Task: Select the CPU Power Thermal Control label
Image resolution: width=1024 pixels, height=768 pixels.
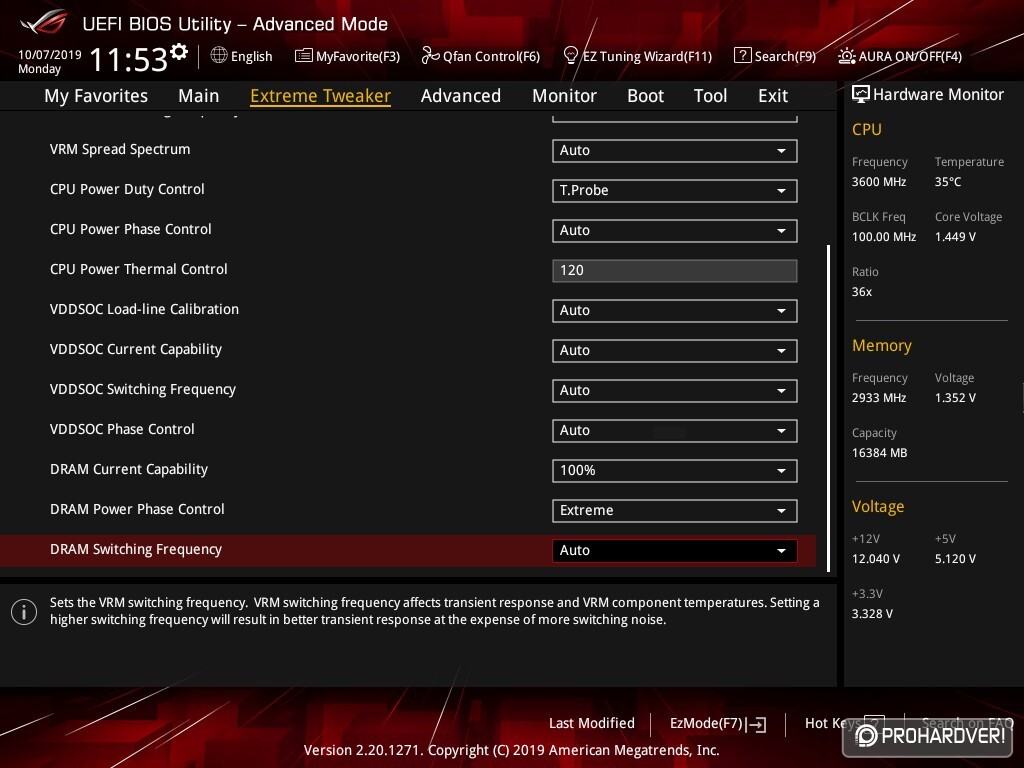Action: pos(138,269)
